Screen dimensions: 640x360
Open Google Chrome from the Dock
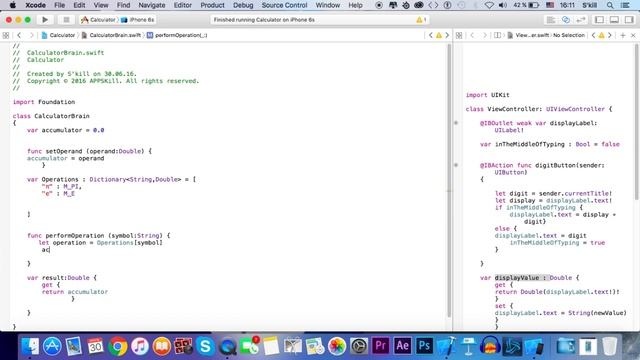click(x=118, y=346)
